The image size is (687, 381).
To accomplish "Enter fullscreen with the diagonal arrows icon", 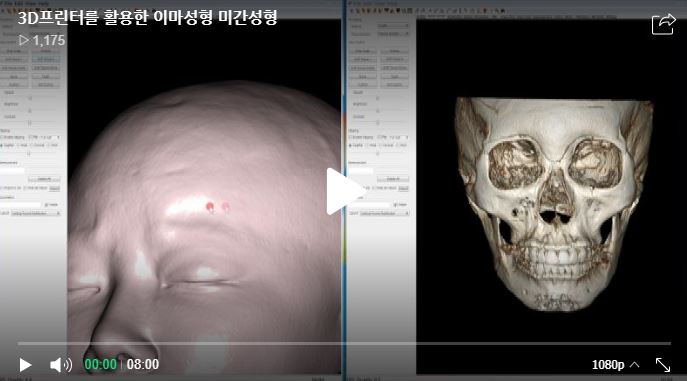I will (662, 365).
